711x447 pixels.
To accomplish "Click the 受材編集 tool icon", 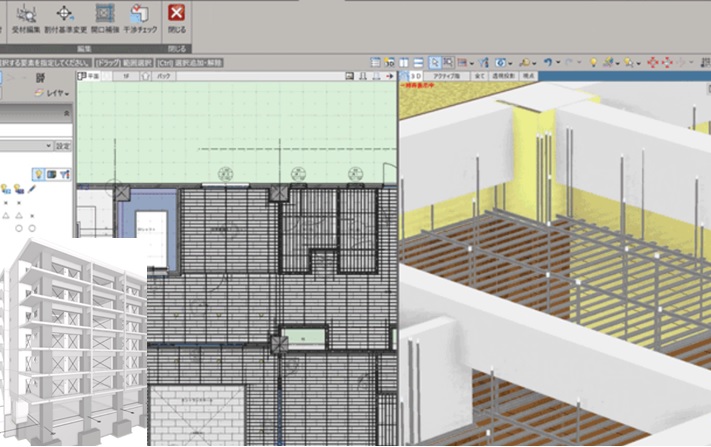I will tap(25, 16).
